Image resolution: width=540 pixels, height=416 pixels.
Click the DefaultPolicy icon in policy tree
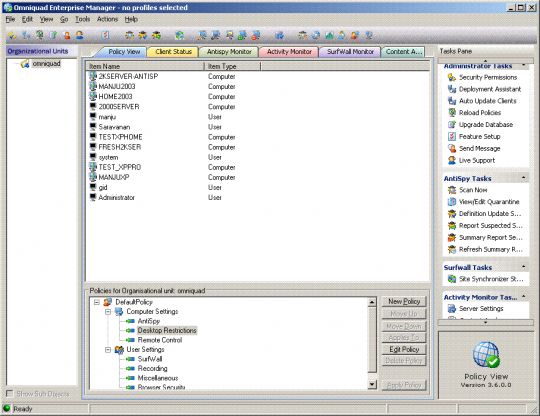click(x=107, y=302)
